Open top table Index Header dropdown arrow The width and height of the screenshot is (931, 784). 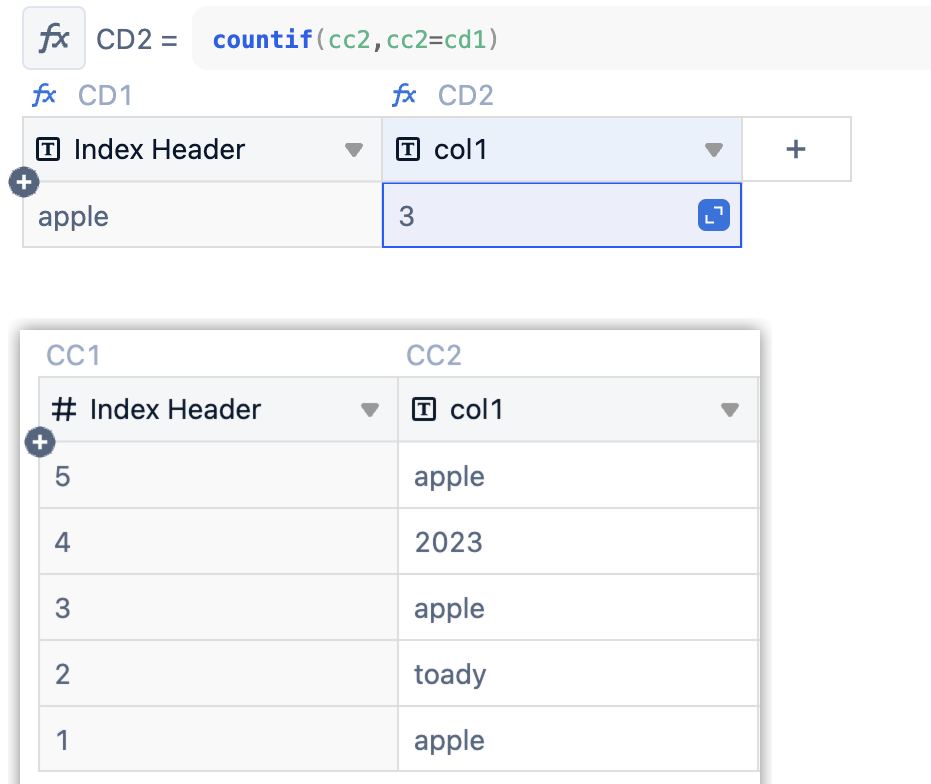[354, 150]
